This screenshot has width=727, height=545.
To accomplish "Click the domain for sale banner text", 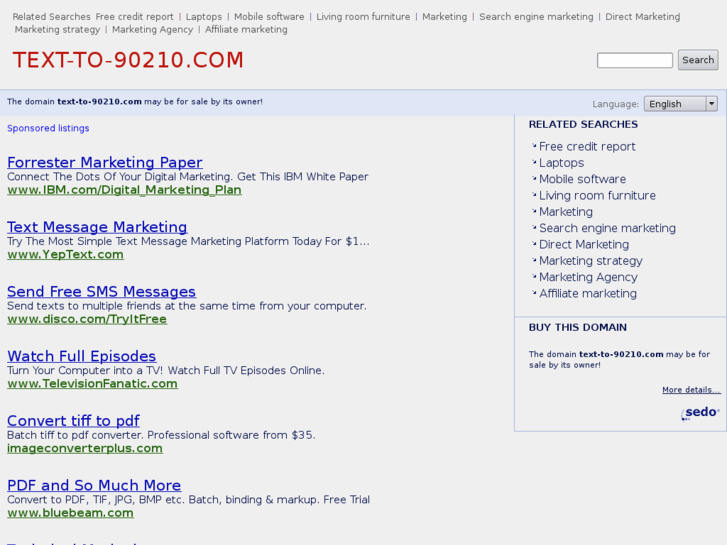I will [x=134, y=102].
